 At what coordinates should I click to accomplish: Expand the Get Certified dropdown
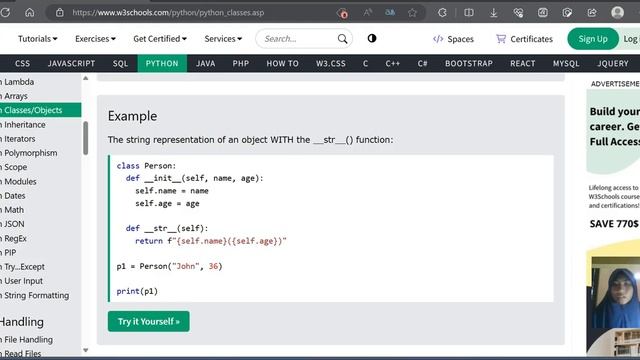[160, 39]
